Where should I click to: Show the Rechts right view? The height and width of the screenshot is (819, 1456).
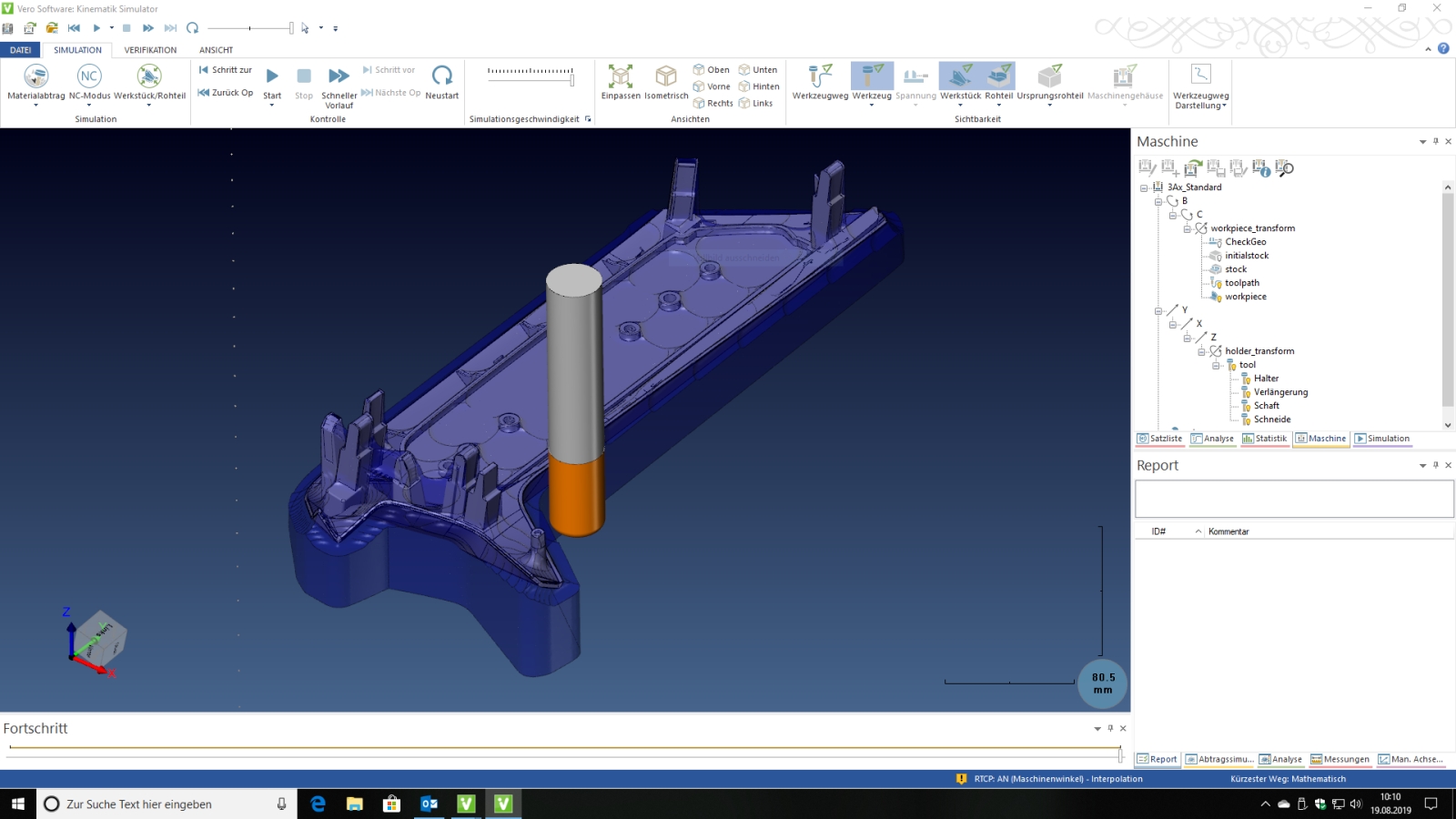click(x=713, y=103)
